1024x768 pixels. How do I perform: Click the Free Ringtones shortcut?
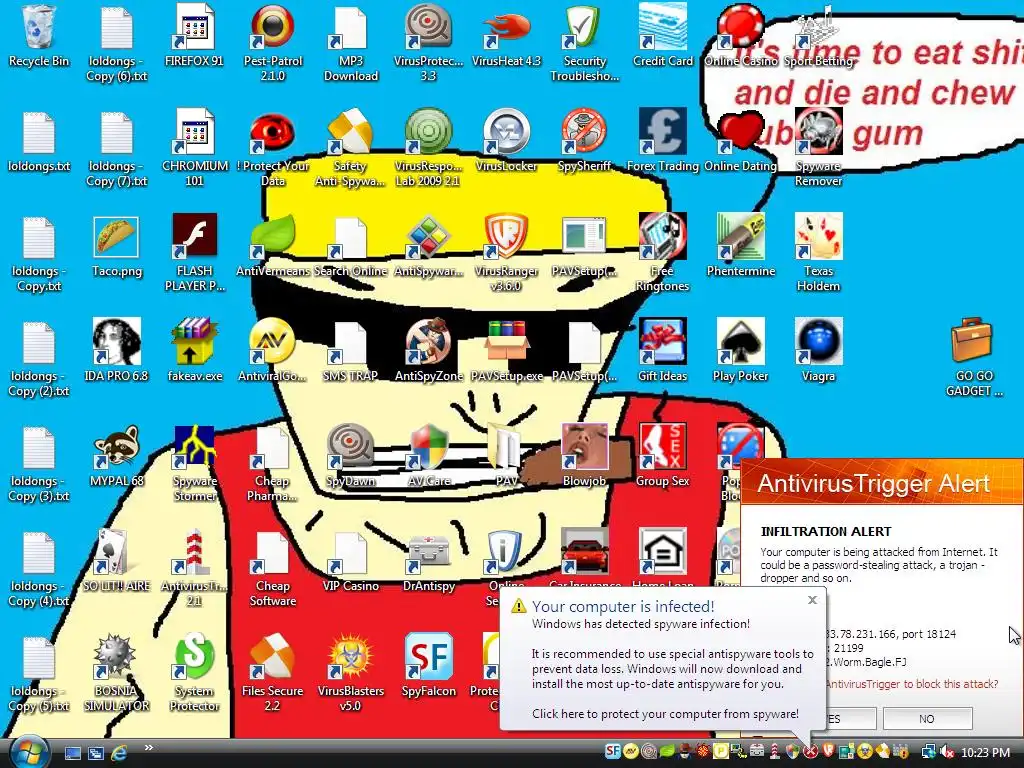click(x=663, y=236)
